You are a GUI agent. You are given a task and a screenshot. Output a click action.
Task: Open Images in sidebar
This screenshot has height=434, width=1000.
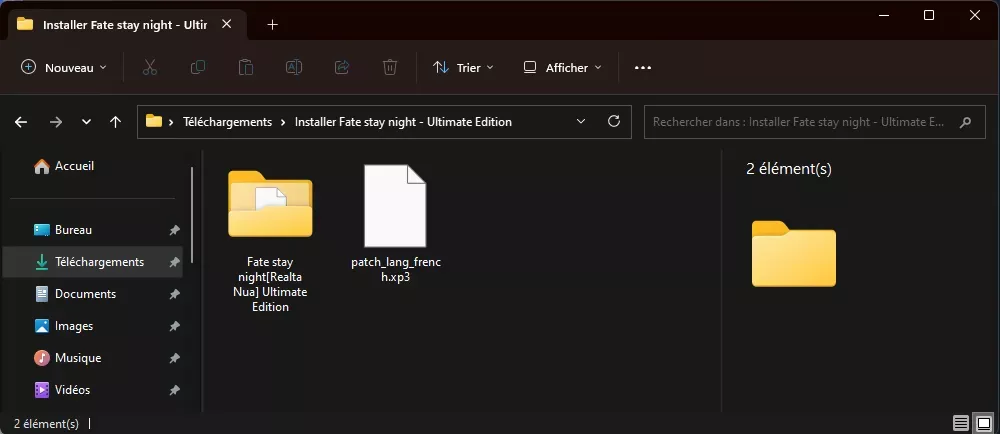[x=92, y=326]
